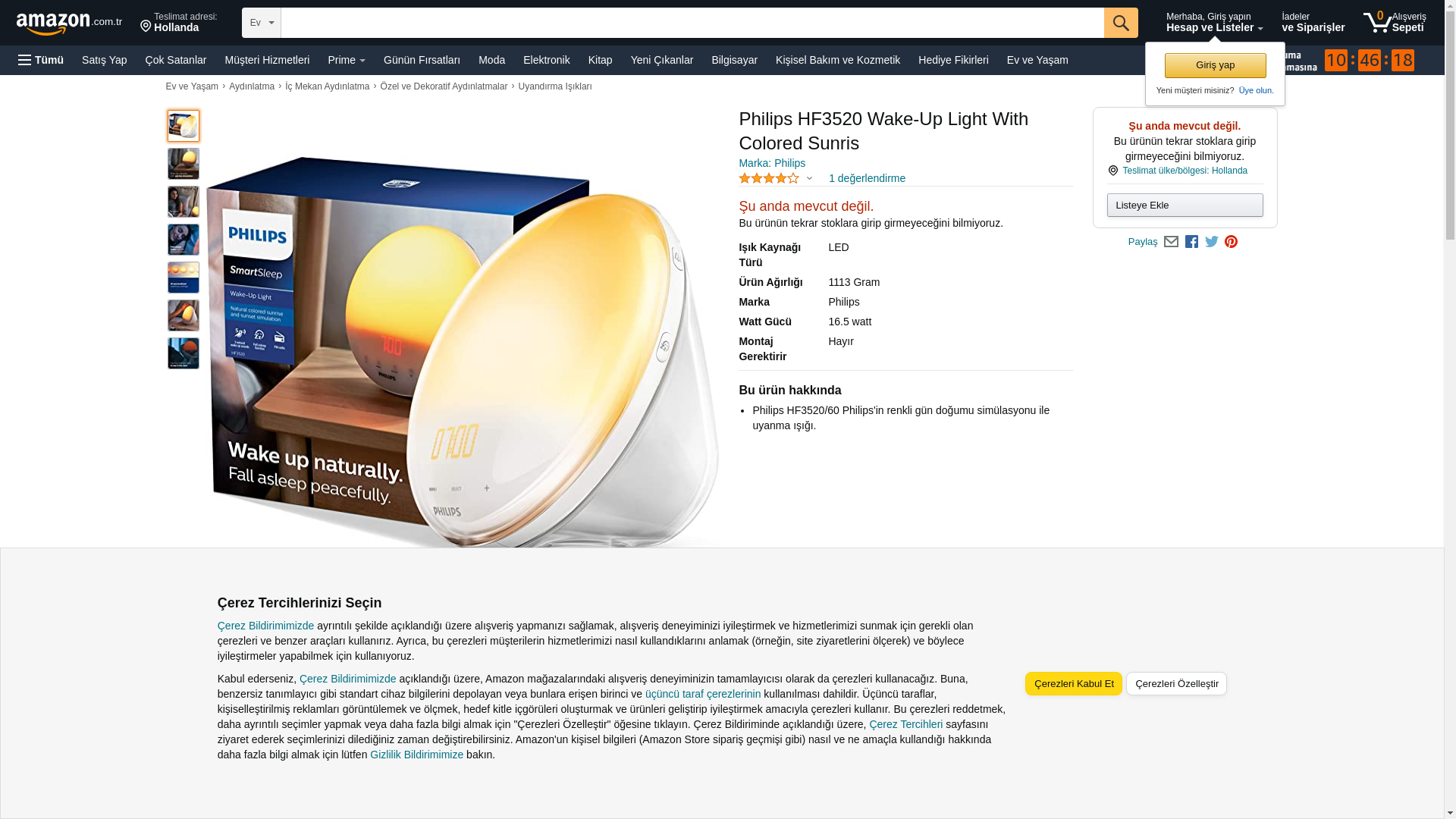This screenshot has height=819, width=1456.
Task: Go to the Elektronik navigation item
Action: point(546,60)
